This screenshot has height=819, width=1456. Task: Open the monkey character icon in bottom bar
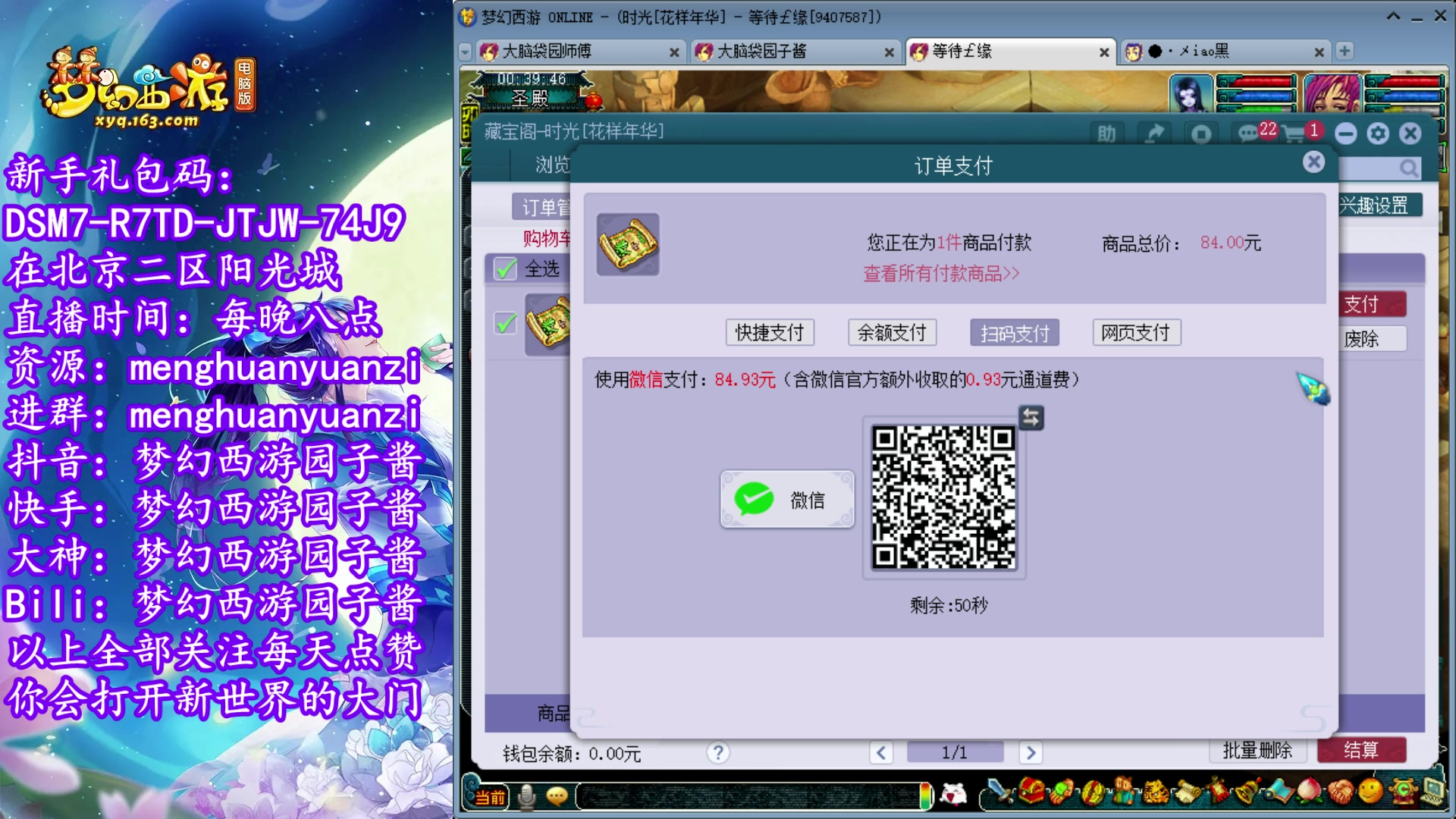(1123, 791)
